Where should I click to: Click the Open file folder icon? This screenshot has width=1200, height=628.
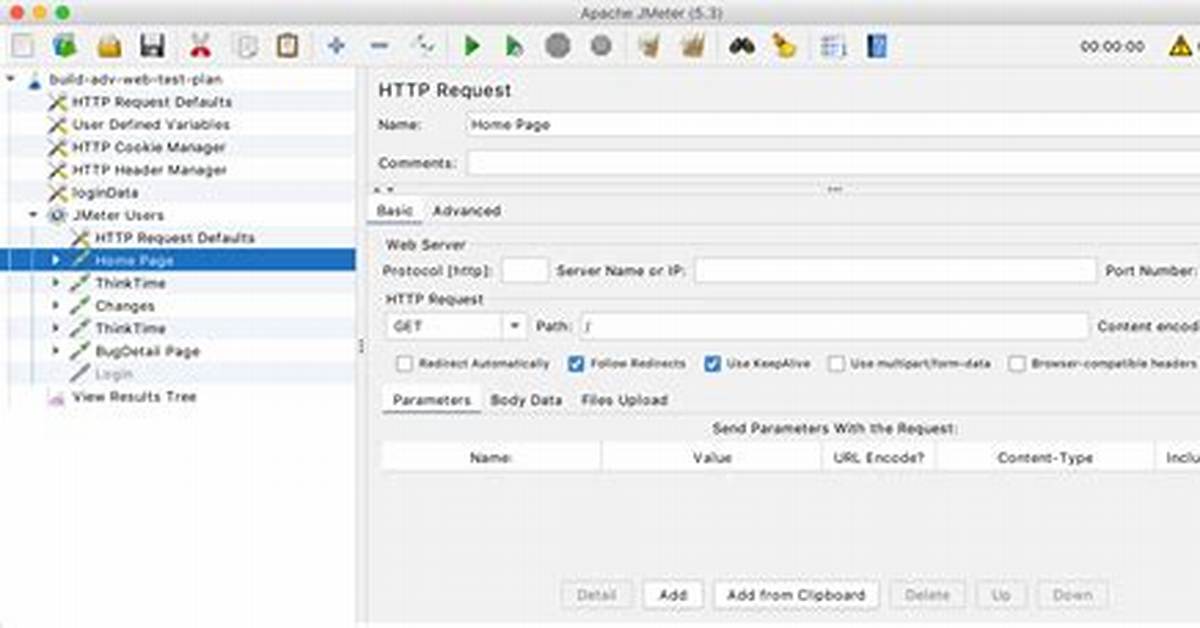pos(109,45)
